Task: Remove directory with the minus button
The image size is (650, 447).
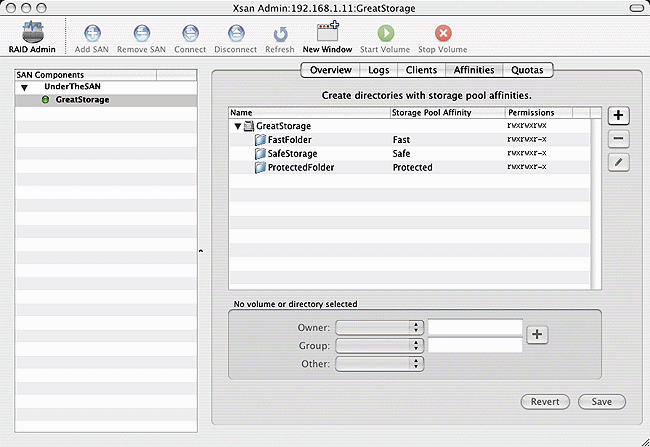Action: (618, 138)
